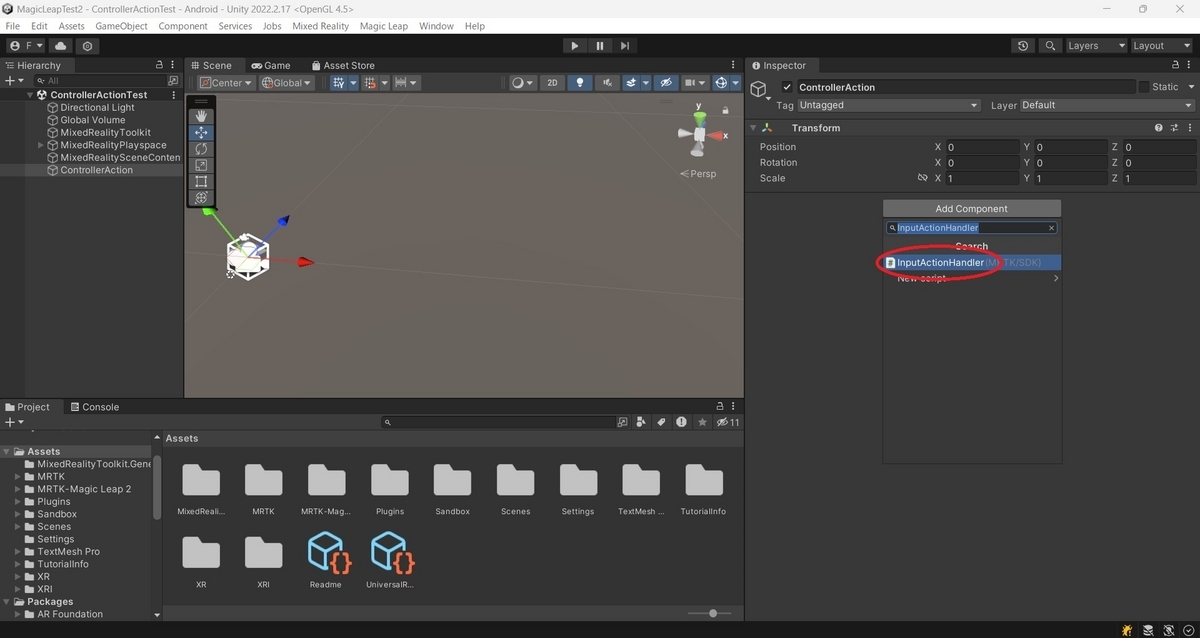Screen dimensions: 1200x638
Task: Filter Project by import log type
Action: pos(681,423)
